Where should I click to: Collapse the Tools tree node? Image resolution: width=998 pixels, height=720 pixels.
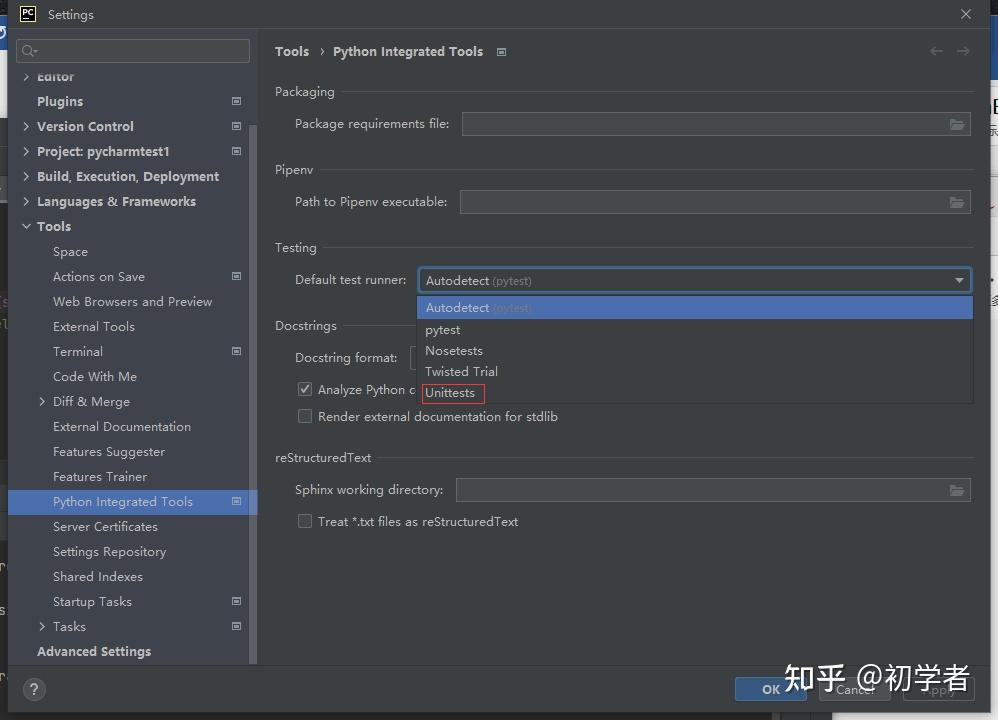pyautogui.click(x=26, y=227)
